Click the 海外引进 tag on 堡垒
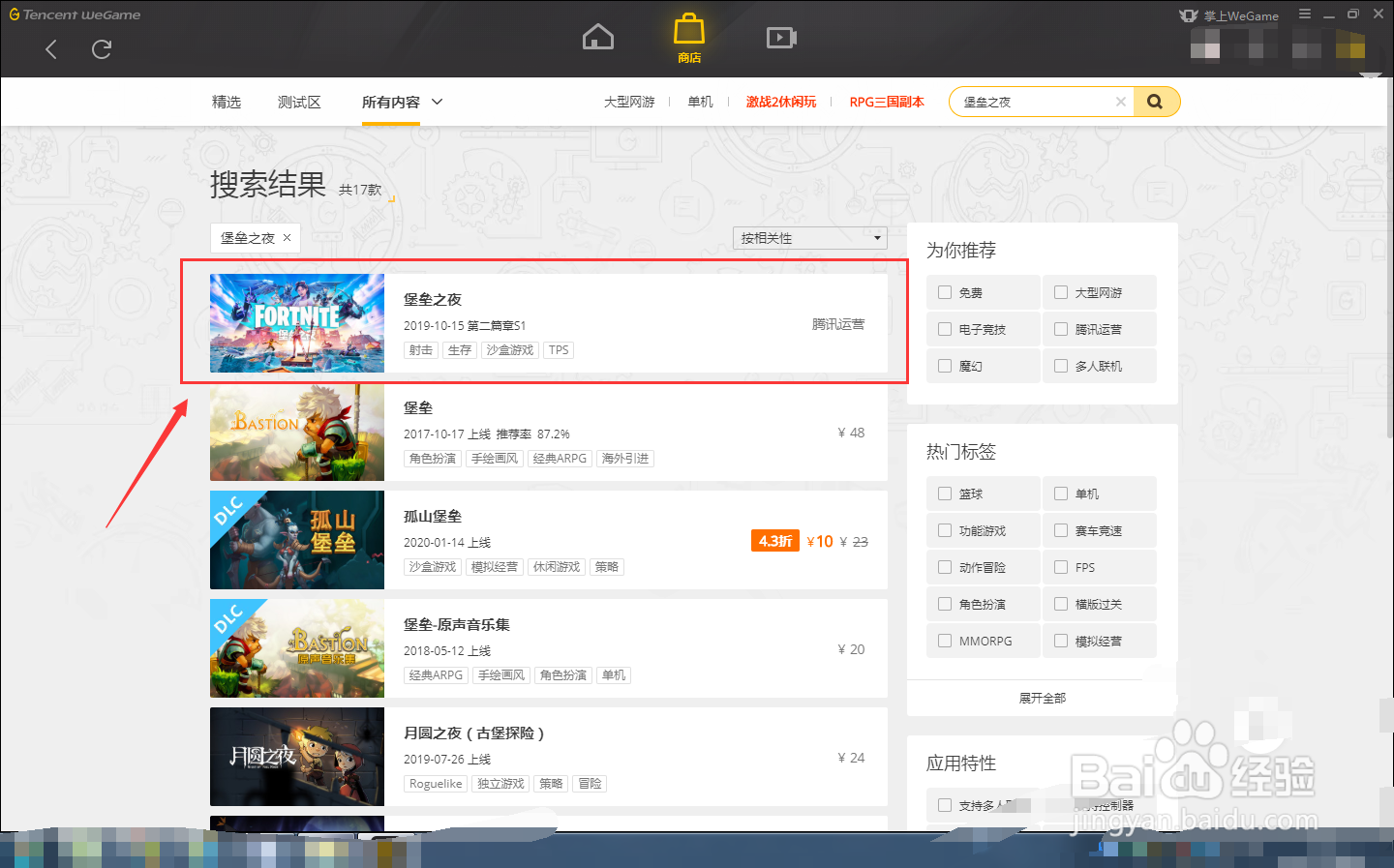This screenshot has width=1394, height=868. (x=625, y=459)
